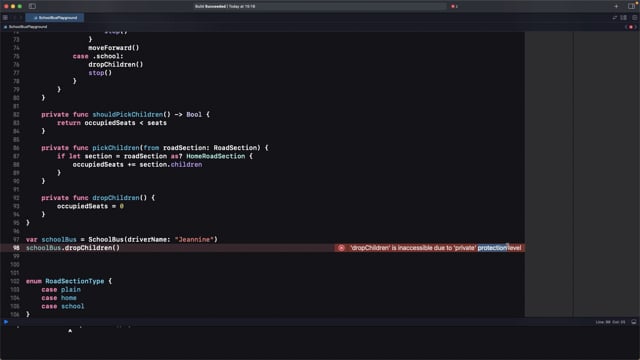Toggle the inspectors panel button
Image resolution: width=640 pixels, height=360 pixels.
631,6
